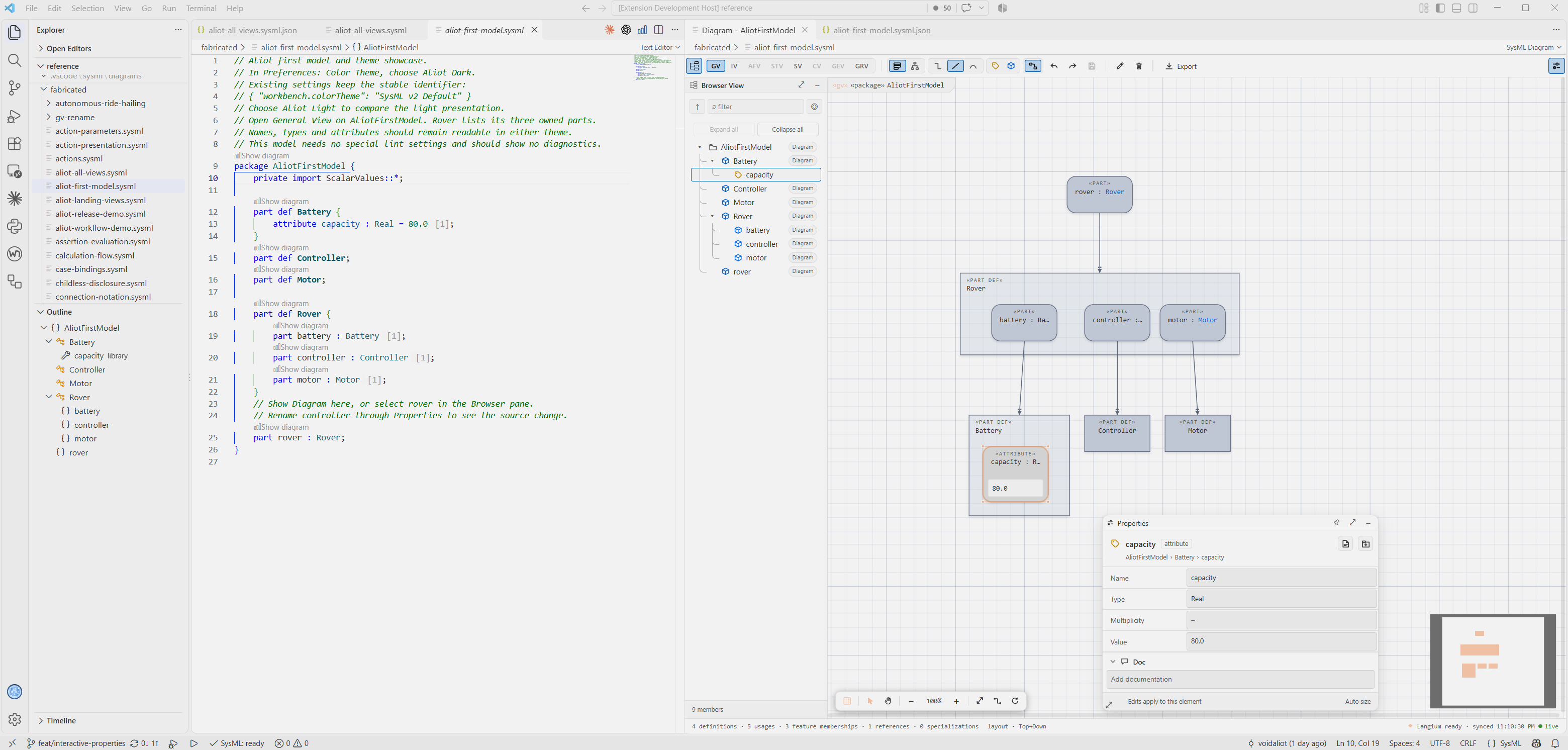This screenshot has width=1568, height=750.
Task: Click the refresh layout circular arrow icon
Action: pos(1015,701)
